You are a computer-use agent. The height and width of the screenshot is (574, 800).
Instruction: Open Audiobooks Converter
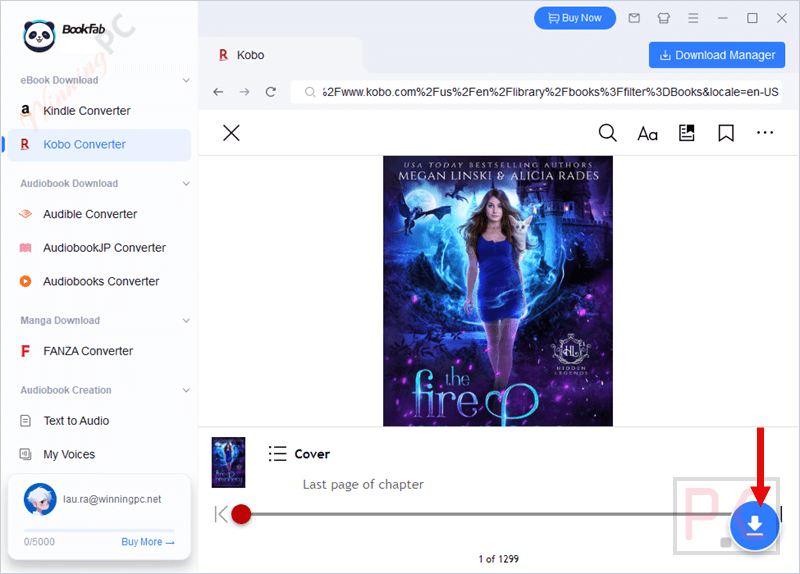pos(99,282)
